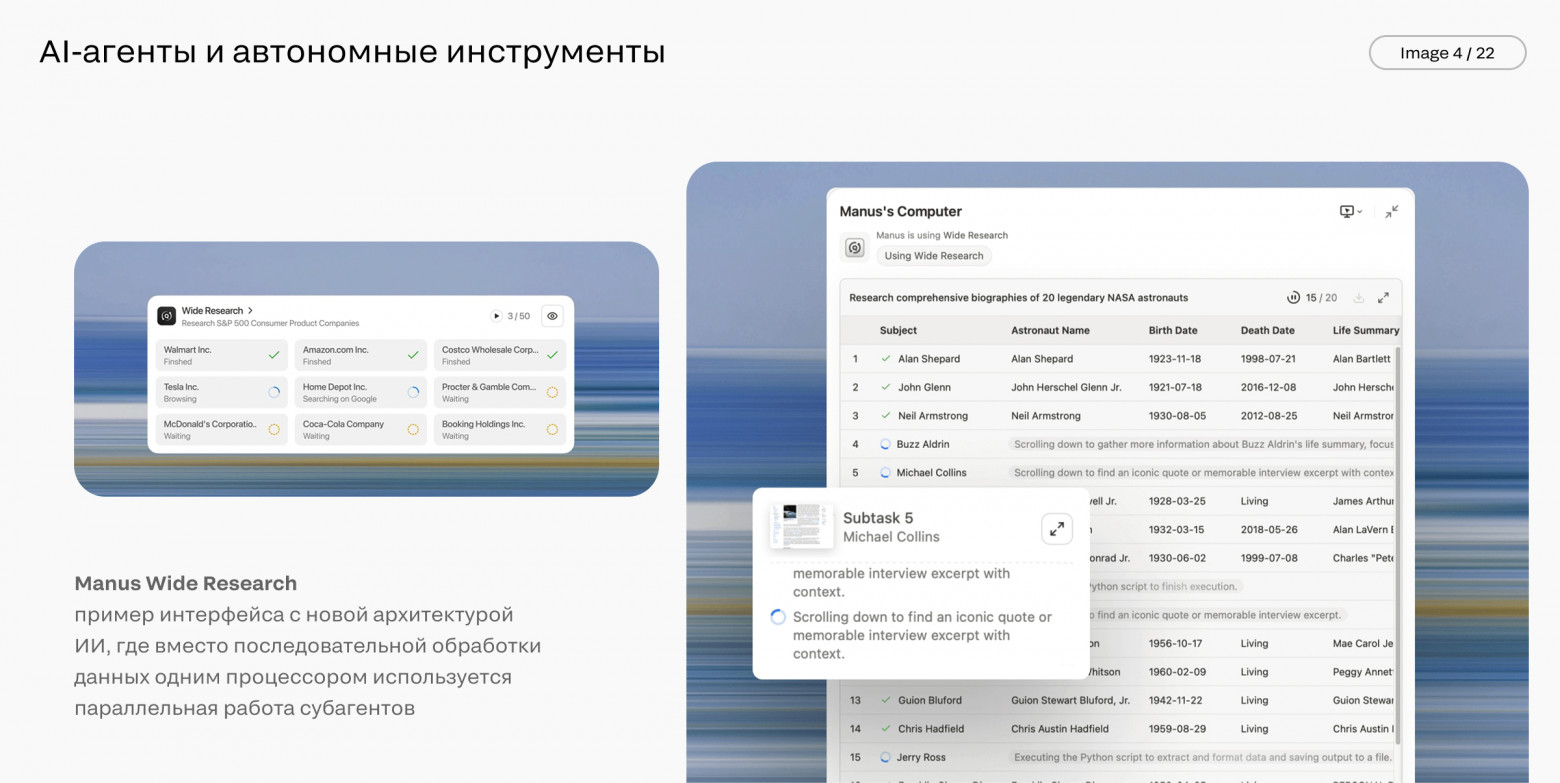Click the 'Astronaut Name' column header

pyautogui.click(x=1047, y=331)
